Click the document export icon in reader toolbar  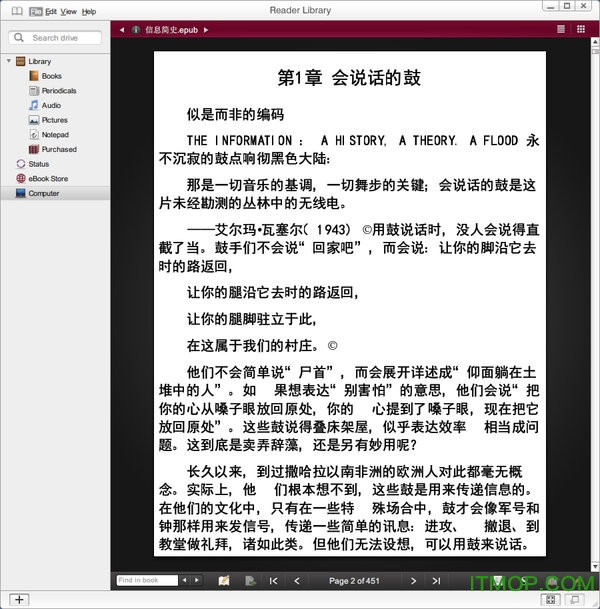(x=250, y=581)
